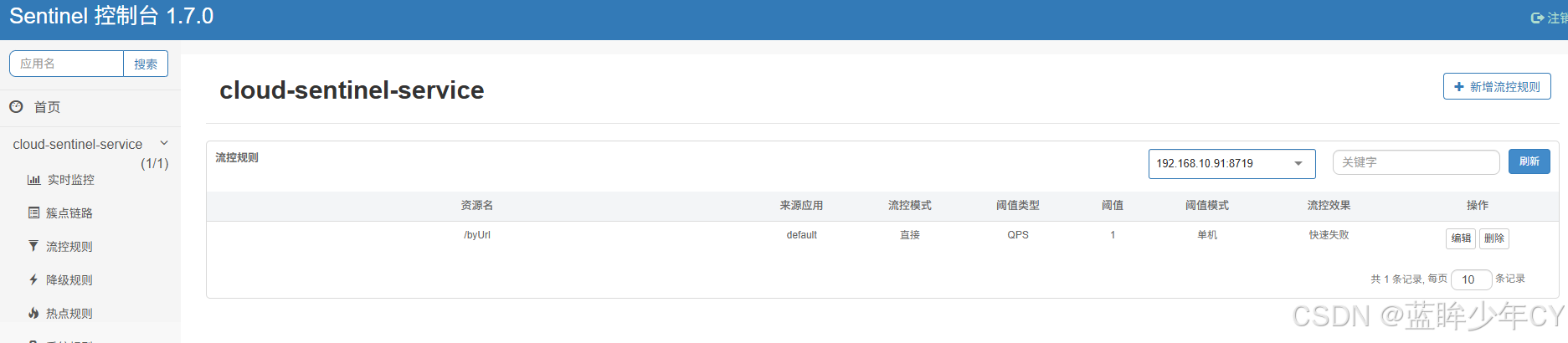Click the filter funnel icon for 流控规则
Image resolution: width=1568 pixels, height=343 pixels.
[x=33, y=246]
